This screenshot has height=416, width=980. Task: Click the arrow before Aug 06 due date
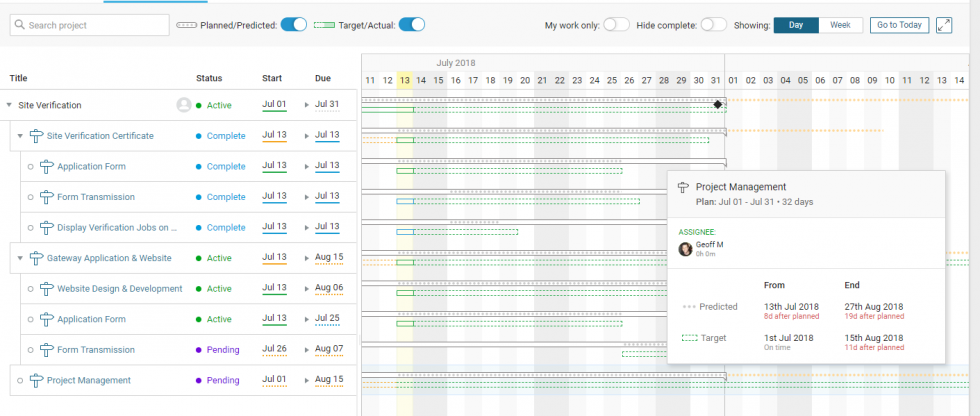pyautogui.click(x=307, y=289)
